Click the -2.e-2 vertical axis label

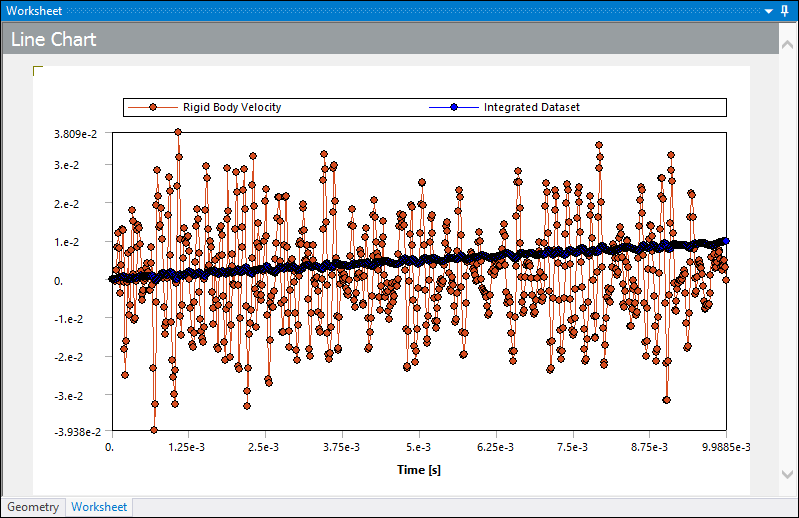[x=68, y=357]
